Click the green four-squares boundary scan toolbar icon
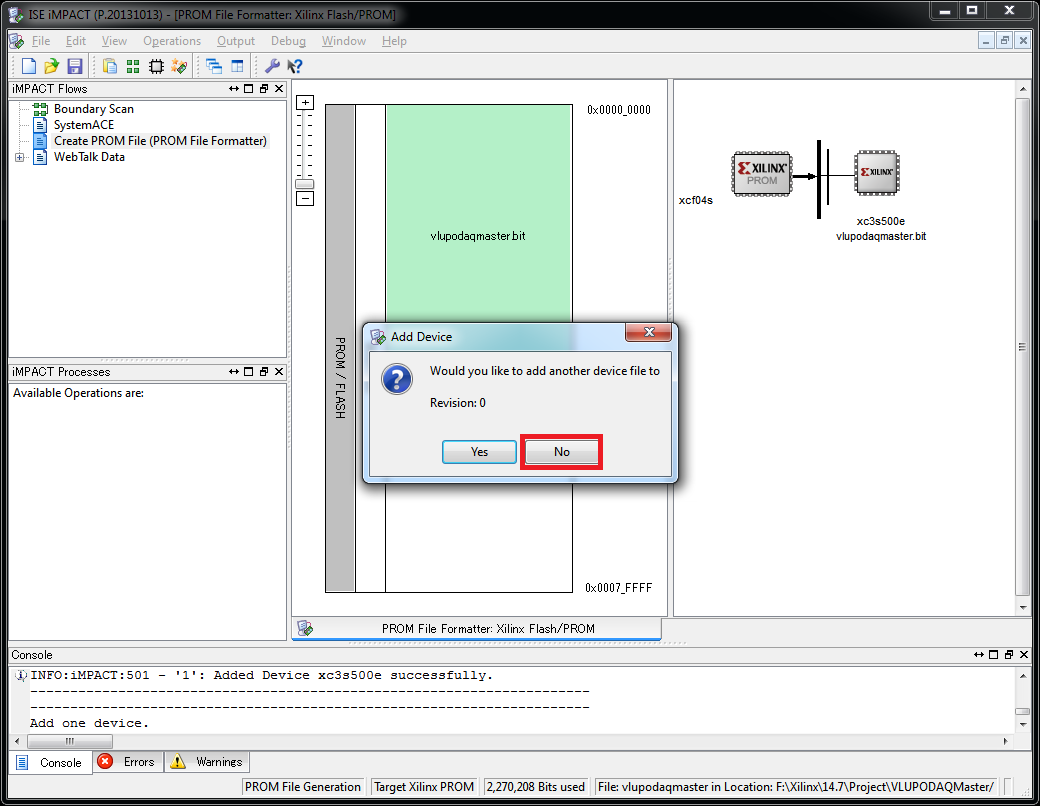1040x806 pixels. 133,66
